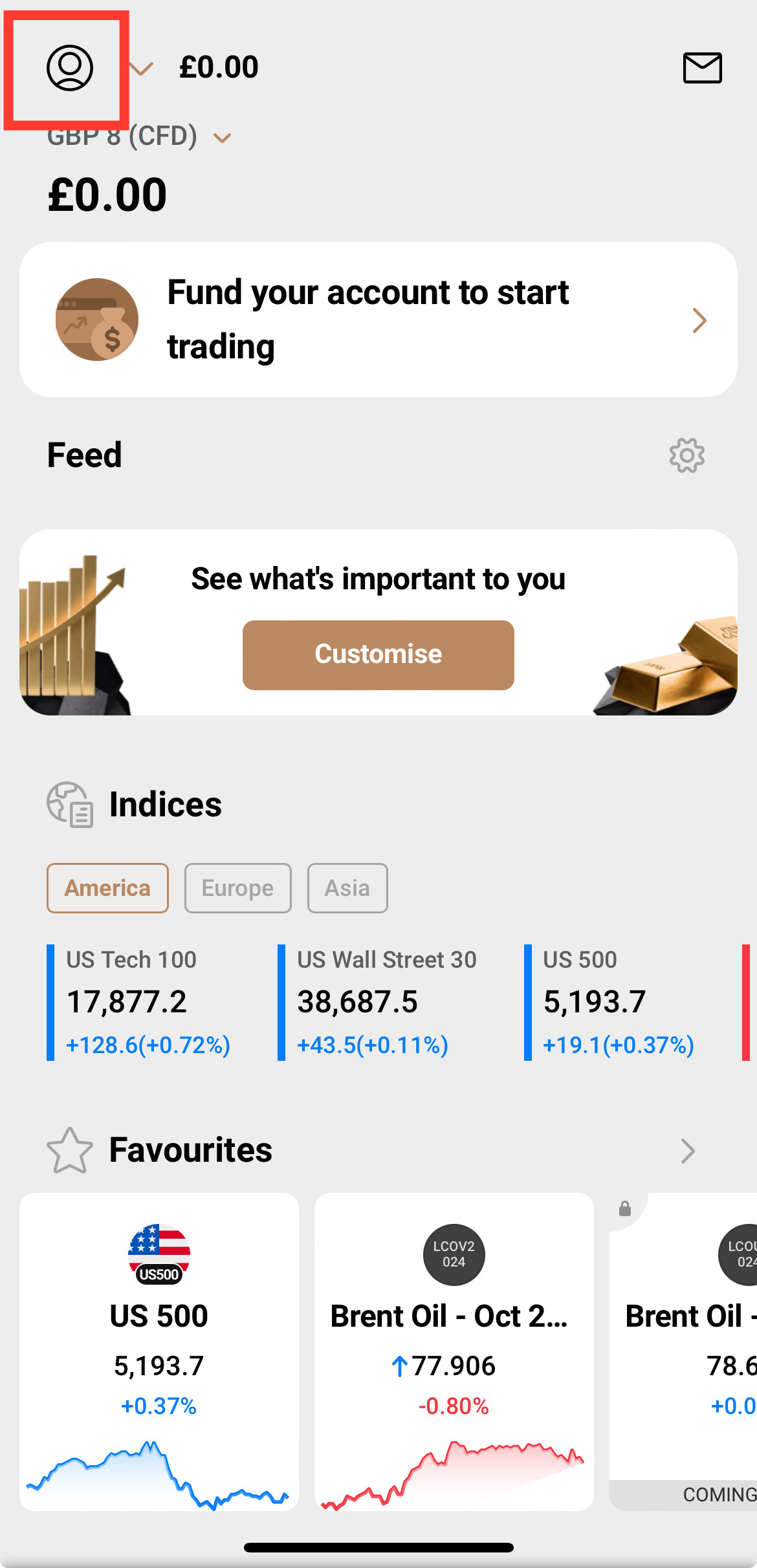Open the user profile icon
The width and height of the screenshot is (757, 1568).
(x=69, y=67)
